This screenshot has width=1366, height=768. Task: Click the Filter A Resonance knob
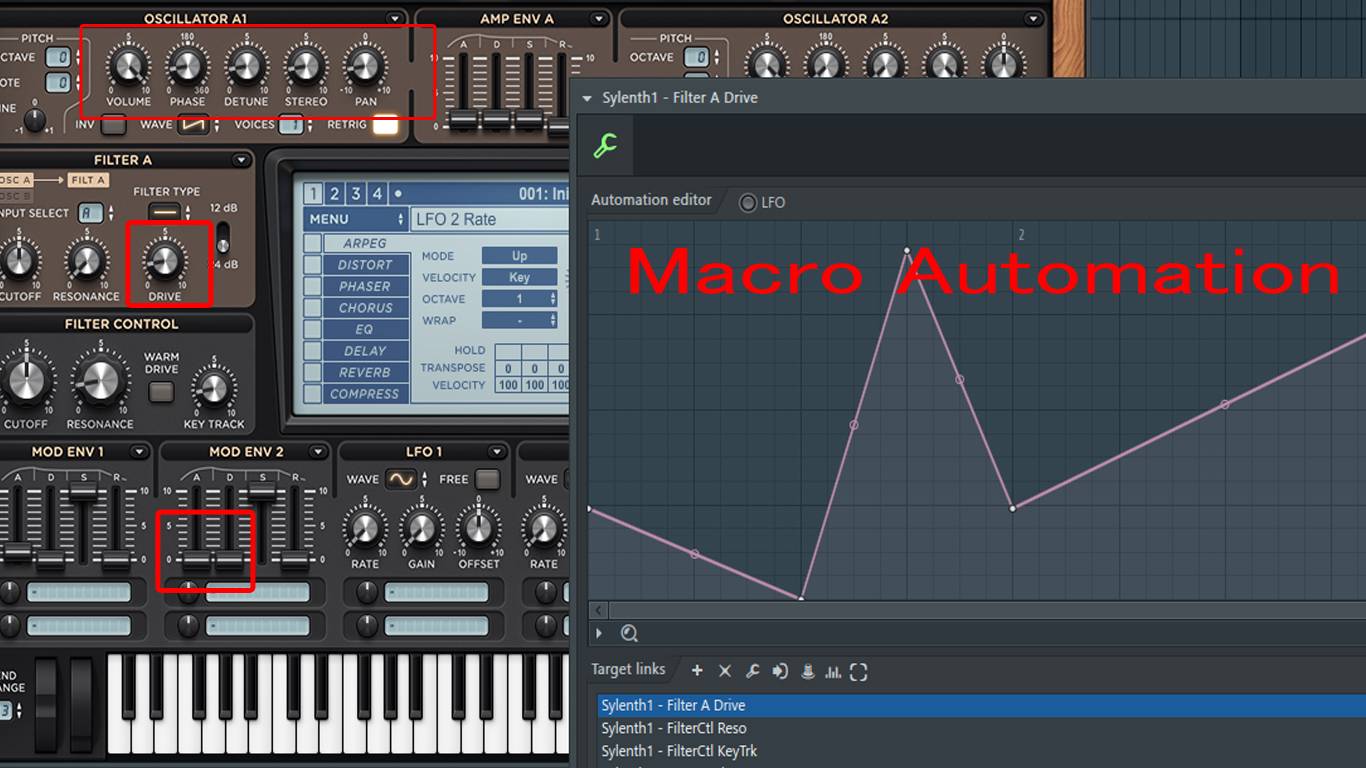pos(86,260)
